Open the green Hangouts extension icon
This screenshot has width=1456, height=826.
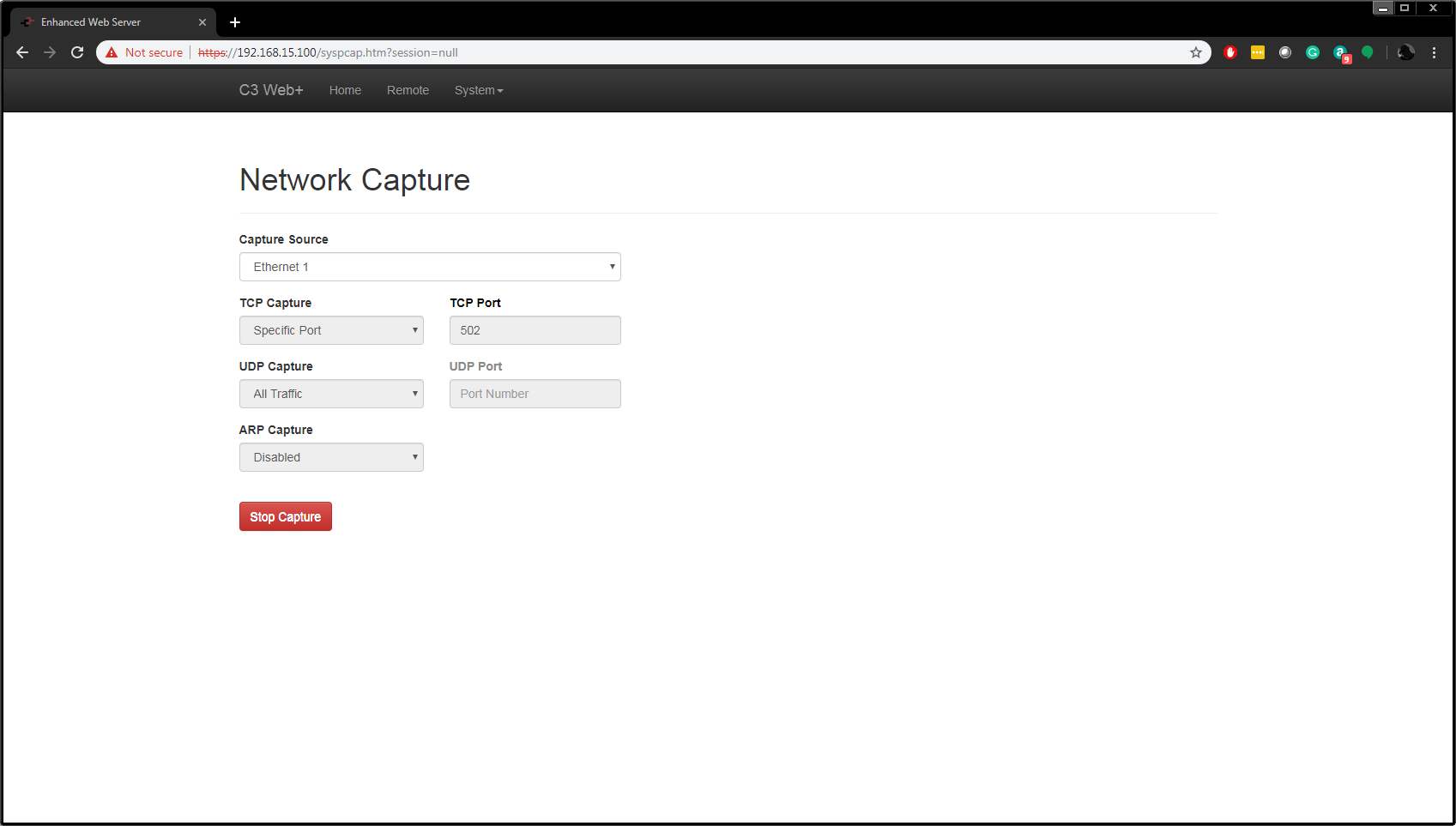1368,52
